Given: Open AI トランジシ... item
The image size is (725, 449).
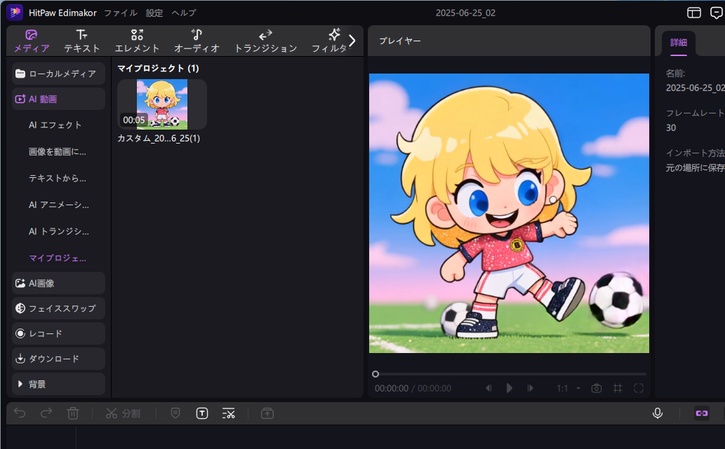Looking at the screenshot, I should pyautogui.click(x=59, y=232).
